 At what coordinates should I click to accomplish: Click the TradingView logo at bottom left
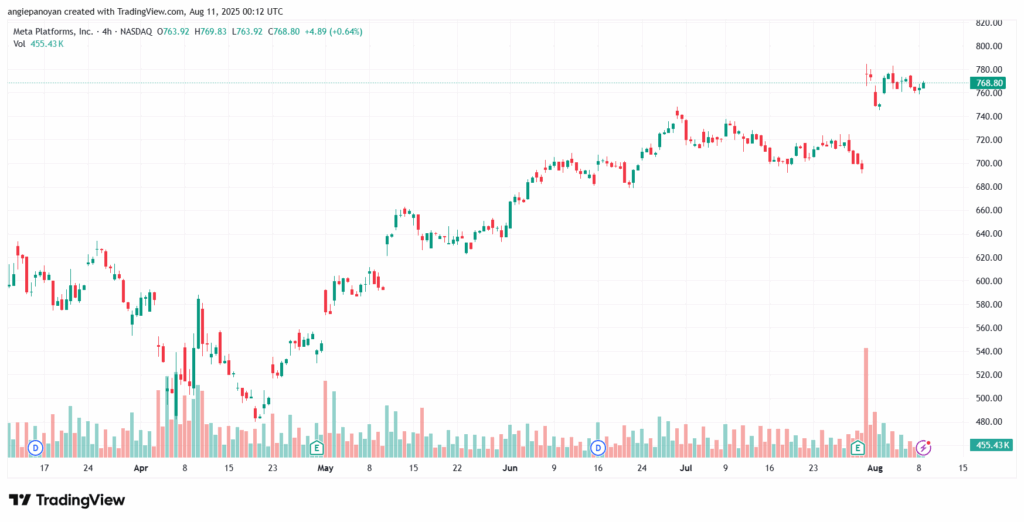66,499
